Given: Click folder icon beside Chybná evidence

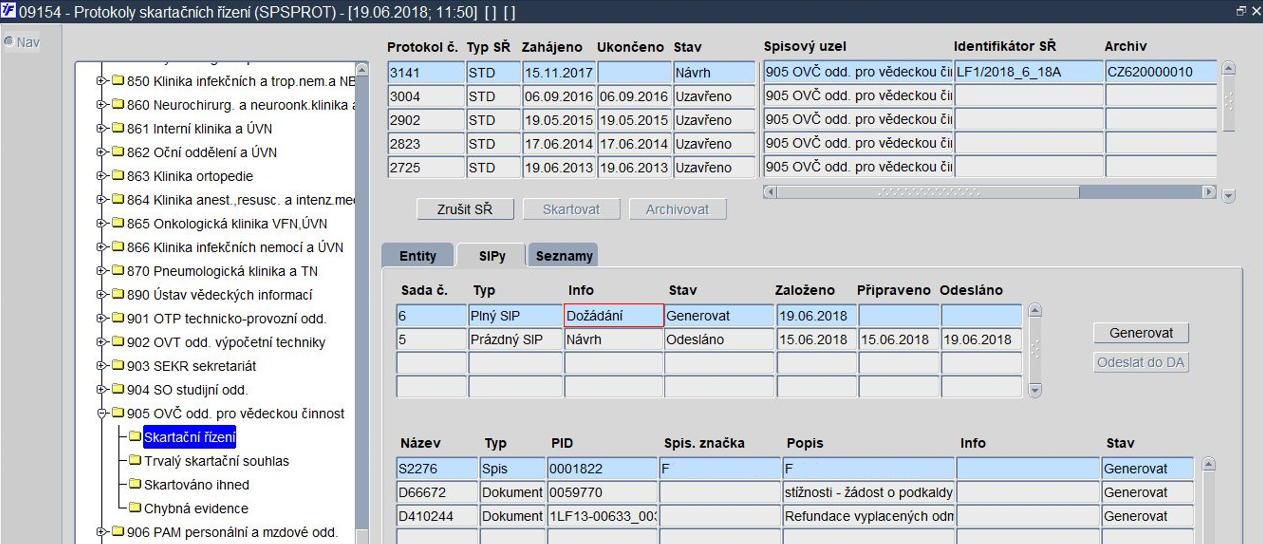Looking at the screenshot, I should tap(135, 508).
